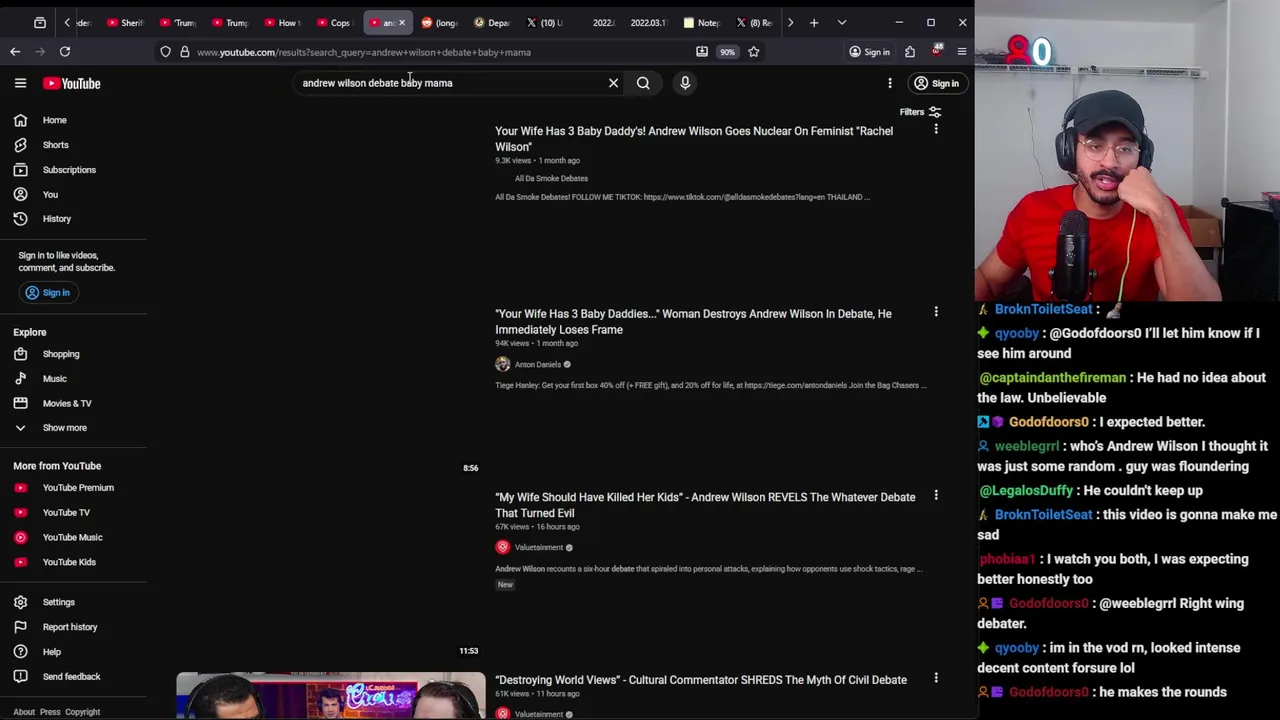Open "My Wife Should Have Killed Her Kids" video
Screen dimensions: 1280x720
point(705,504)
